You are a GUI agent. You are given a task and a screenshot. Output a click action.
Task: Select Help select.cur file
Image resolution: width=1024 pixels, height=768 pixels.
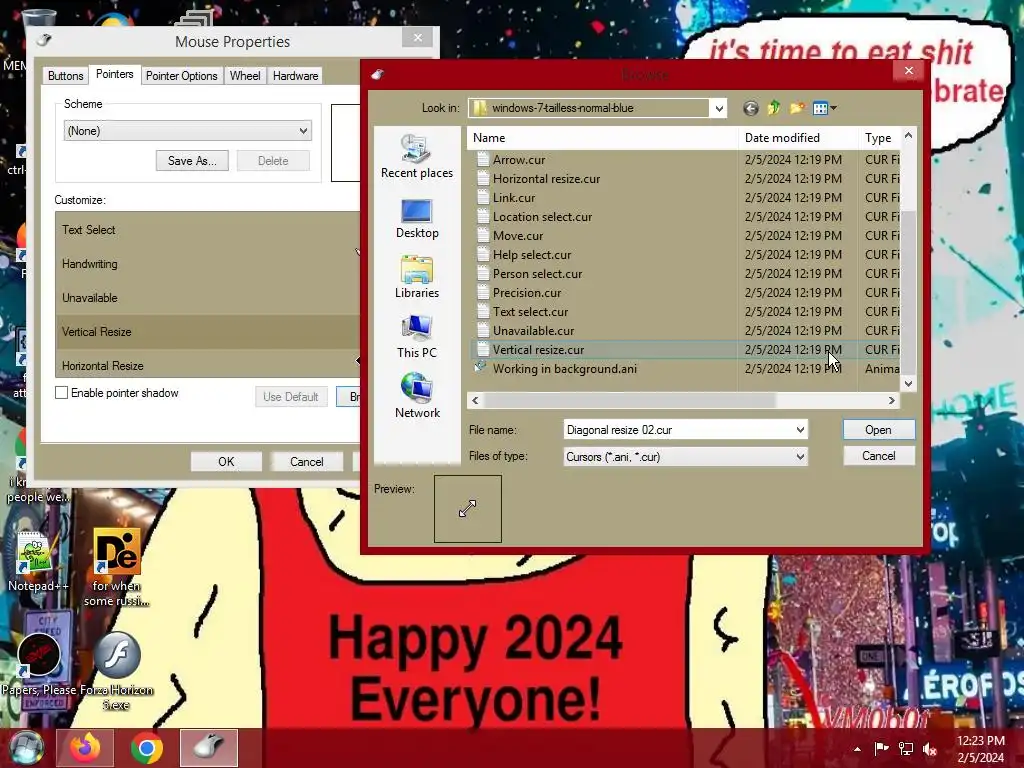point(685,254)
